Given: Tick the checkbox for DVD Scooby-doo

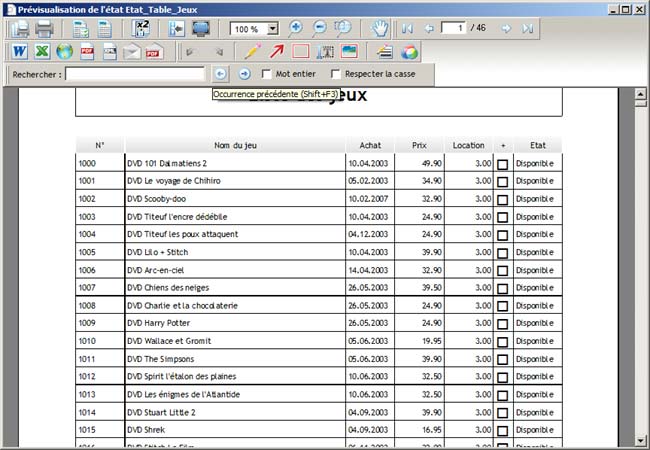Looking at the screenshot, I should [502, 200].
